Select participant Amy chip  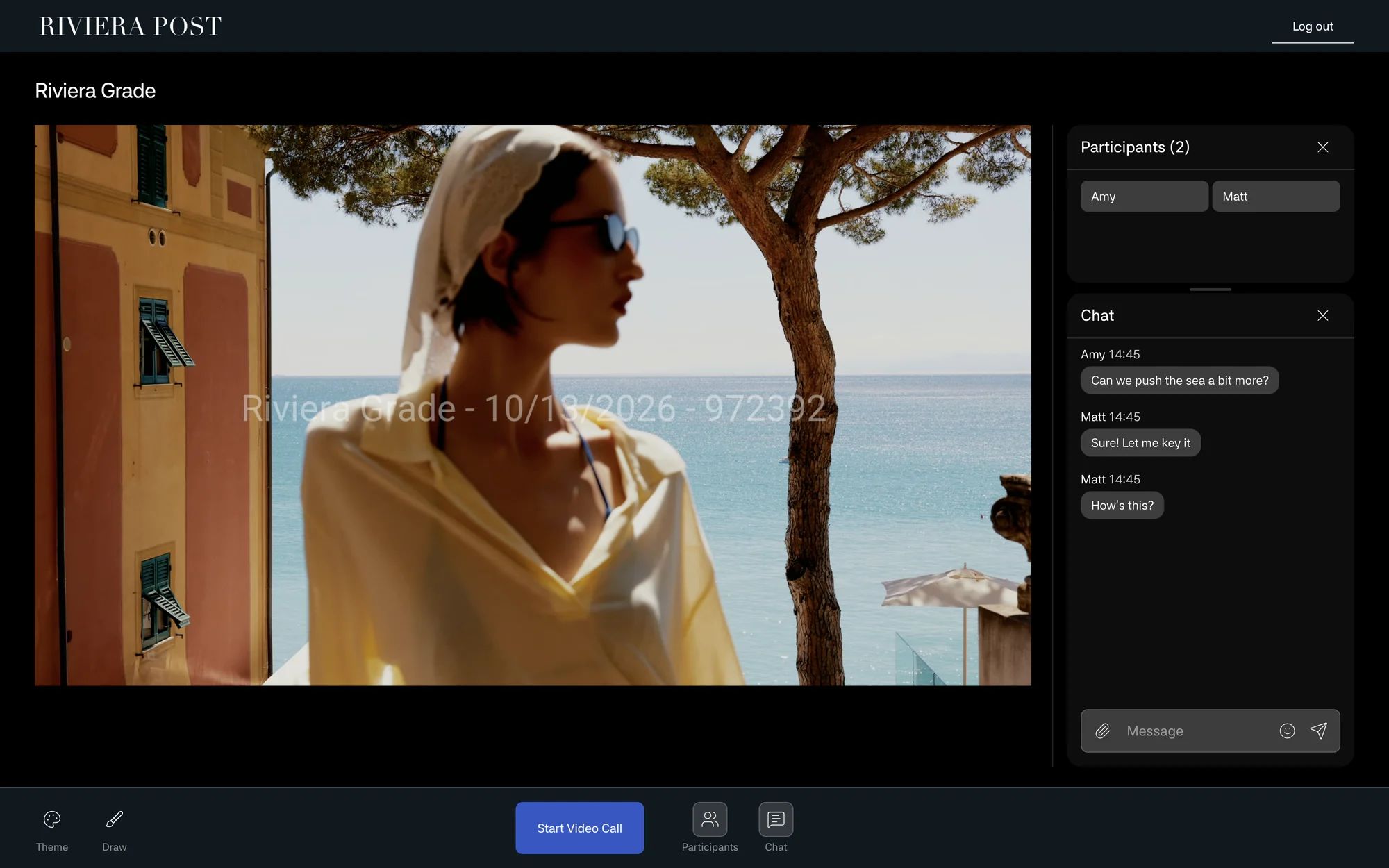1145,197
